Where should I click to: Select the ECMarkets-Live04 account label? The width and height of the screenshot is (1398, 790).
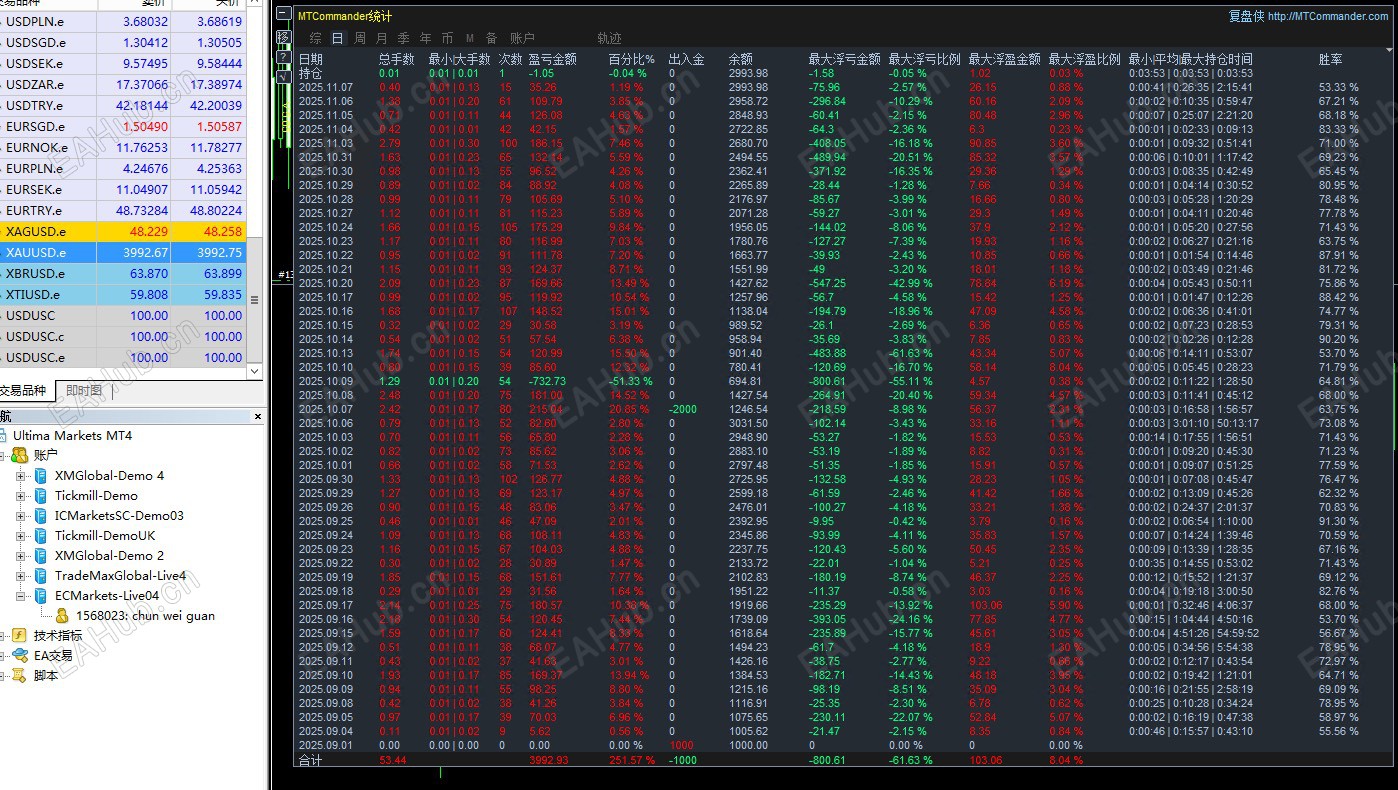point(107,596)
